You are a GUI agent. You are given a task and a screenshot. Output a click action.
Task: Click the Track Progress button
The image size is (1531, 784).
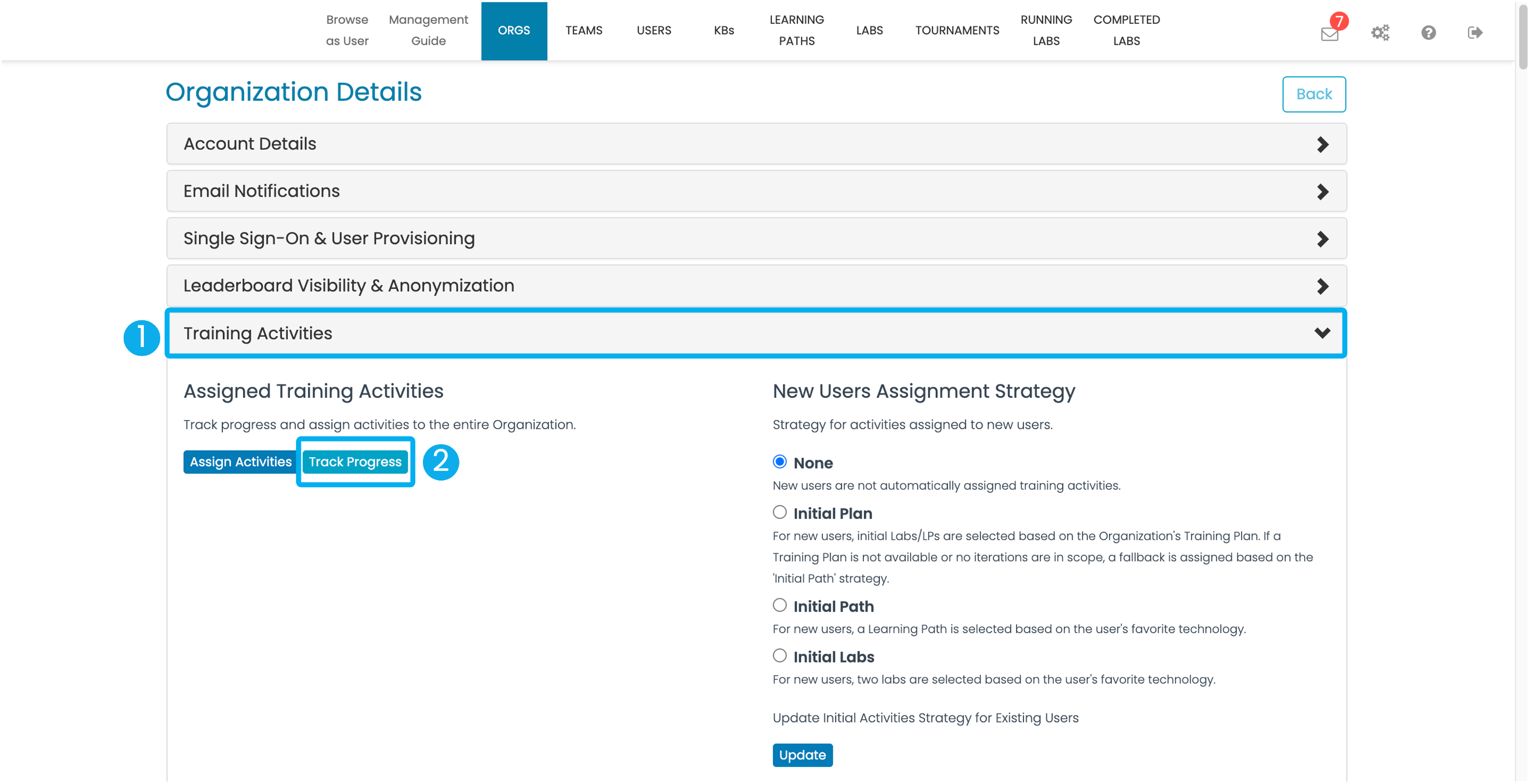(x=355, y=461)
